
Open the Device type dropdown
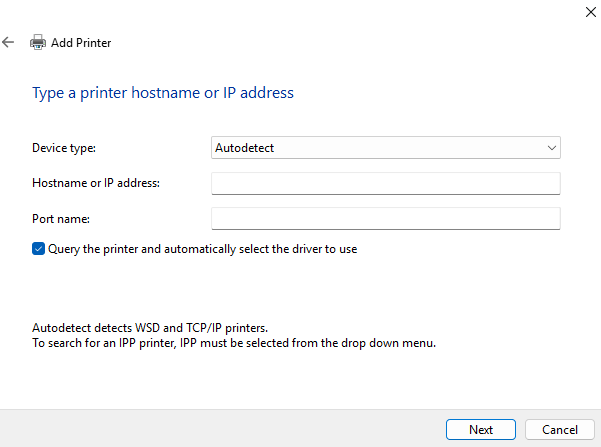385,148
